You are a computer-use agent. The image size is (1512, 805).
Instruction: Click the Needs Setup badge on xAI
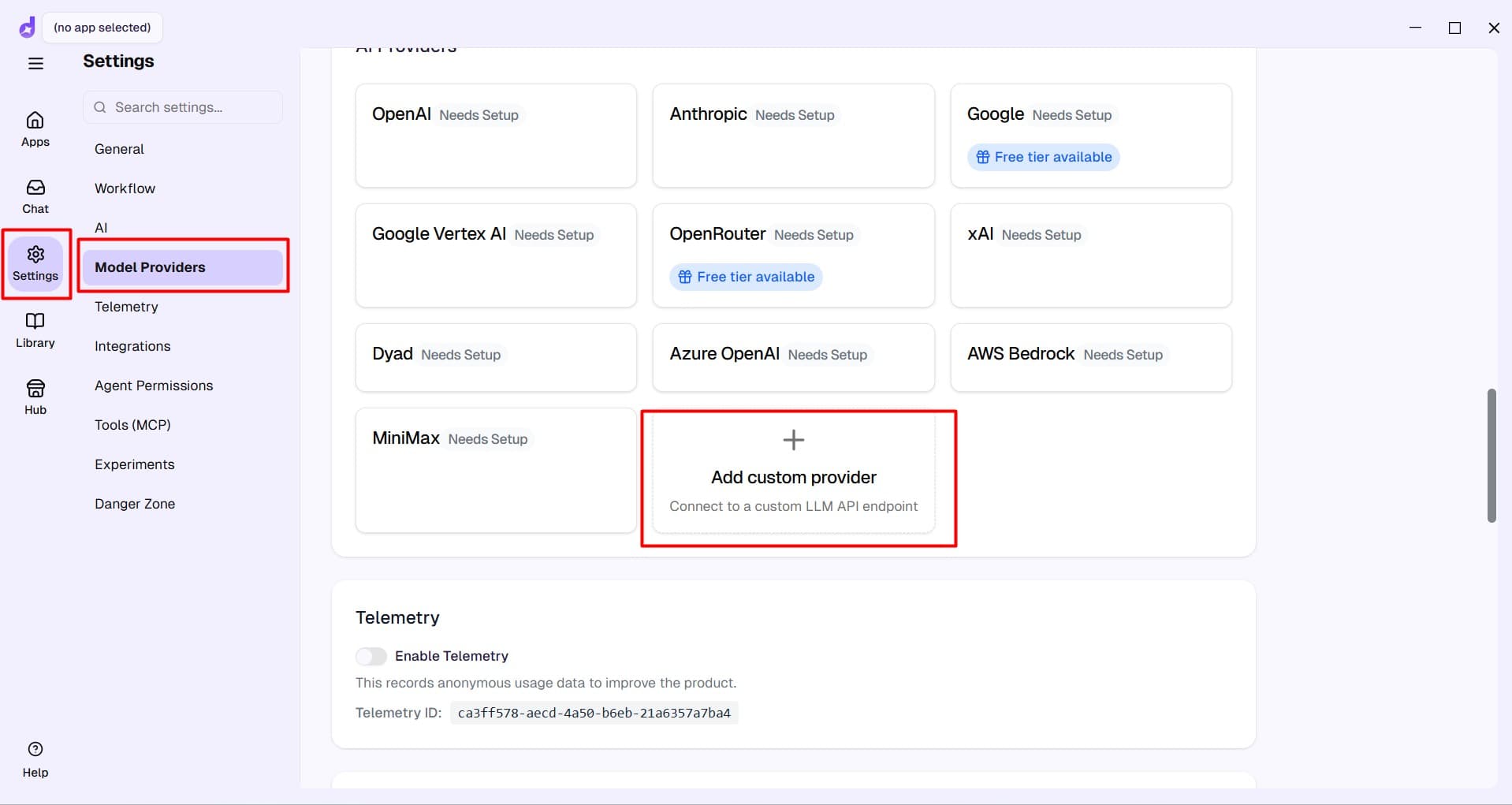(x=1041, y=235)
